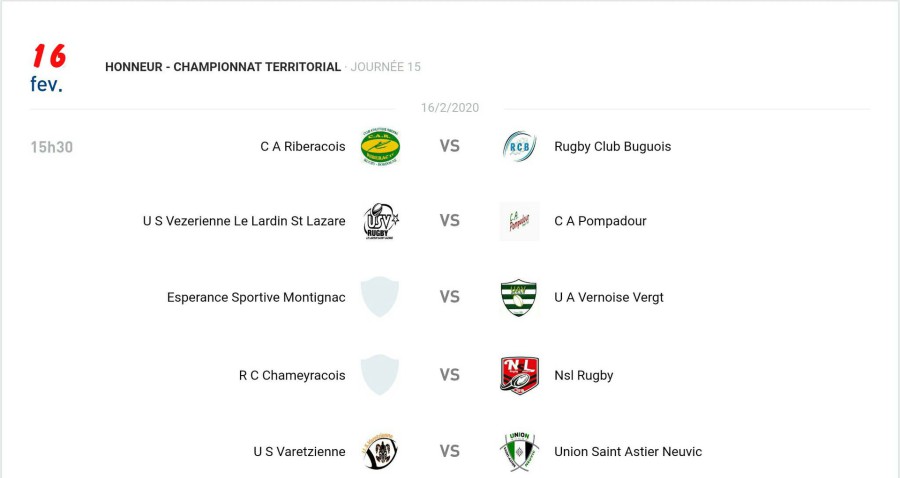Click the U S Varetzienne club crest

click(380, 452)
